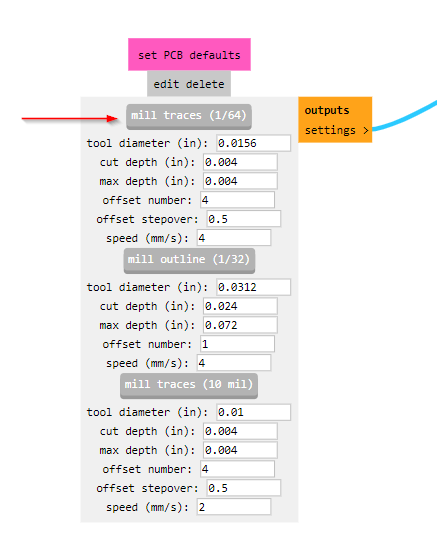
Task: Focus cut depth field under mill traces (1/64)
Action: (240, 162)
